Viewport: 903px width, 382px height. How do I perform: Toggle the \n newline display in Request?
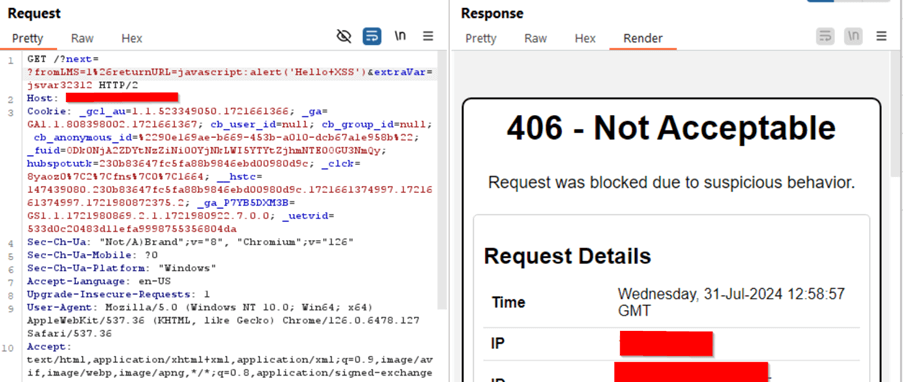click(400, 36)
